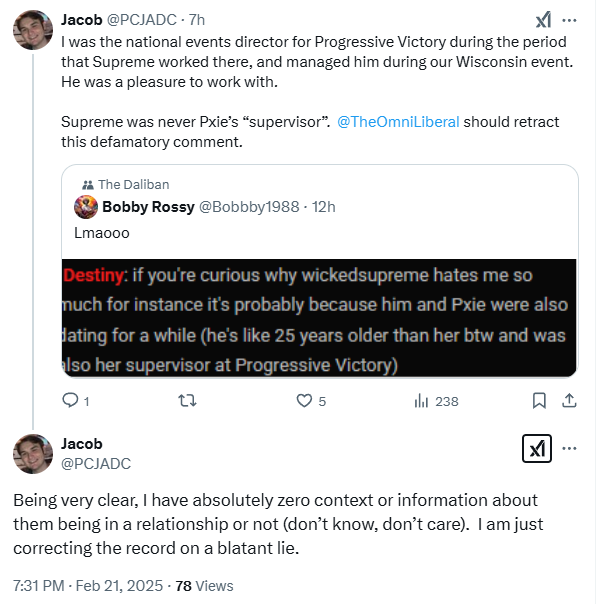Repost the top tweet via retweet icon

pos(187,401)
